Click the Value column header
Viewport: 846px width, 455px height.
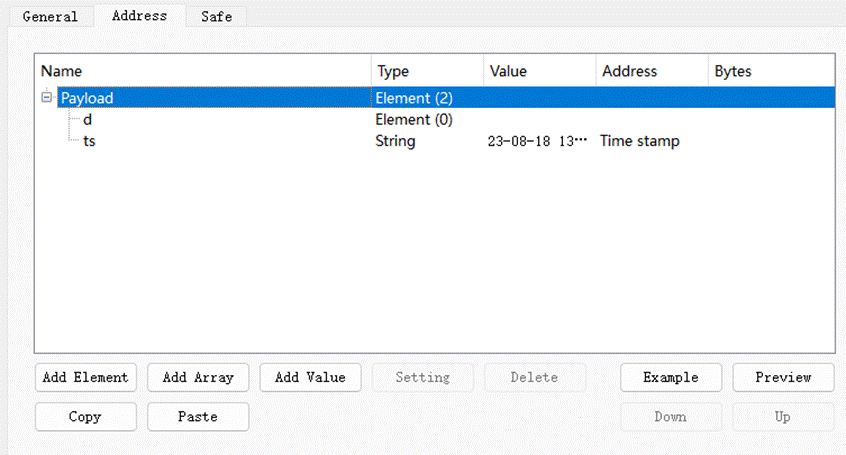pyautogui.click(x=539, y=71)
